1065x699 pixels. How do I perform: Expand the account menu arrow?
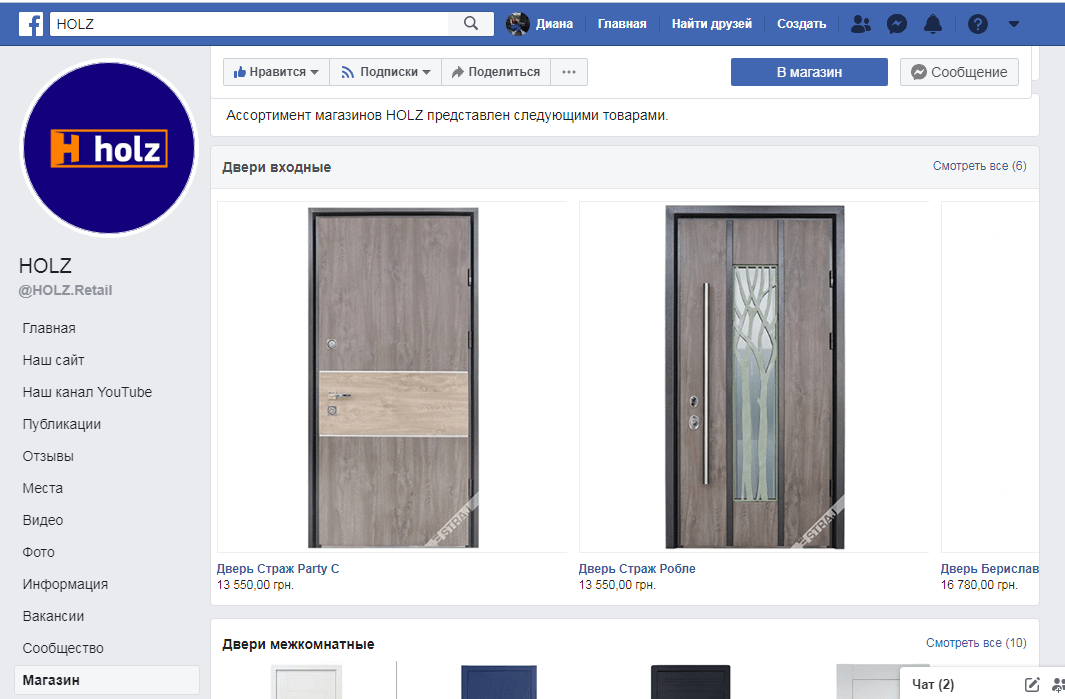tap(1014, 24)
